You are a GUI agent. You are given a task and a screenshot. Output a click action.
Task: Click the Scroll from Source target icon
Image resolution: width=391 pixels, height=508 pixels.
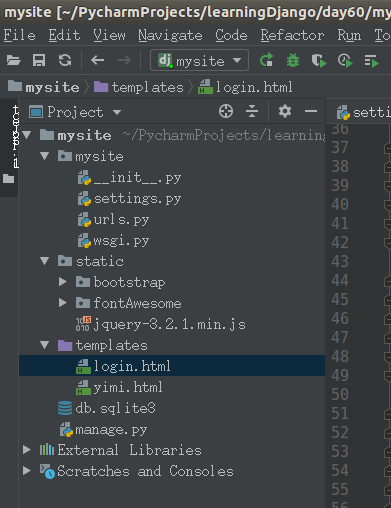pyautogui.click(x=226, y=111)
